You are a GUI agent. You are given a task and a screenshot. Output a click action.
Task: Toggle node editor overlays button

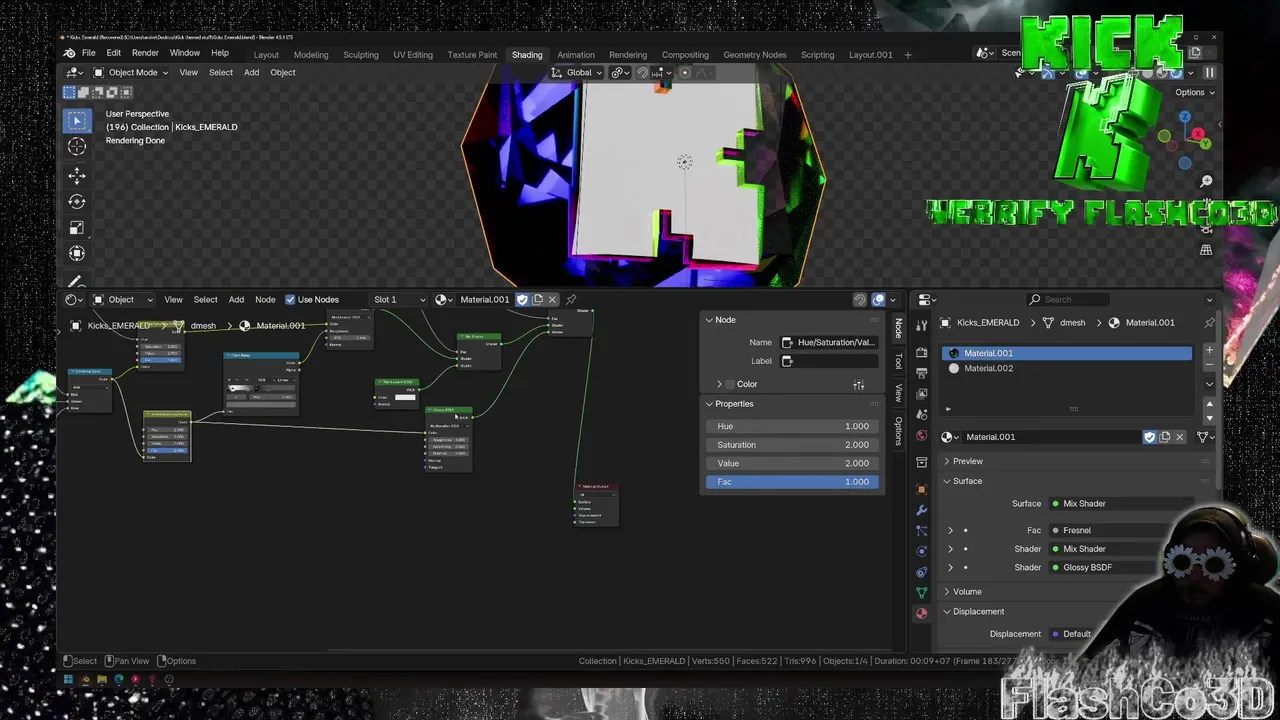point(878,299)
